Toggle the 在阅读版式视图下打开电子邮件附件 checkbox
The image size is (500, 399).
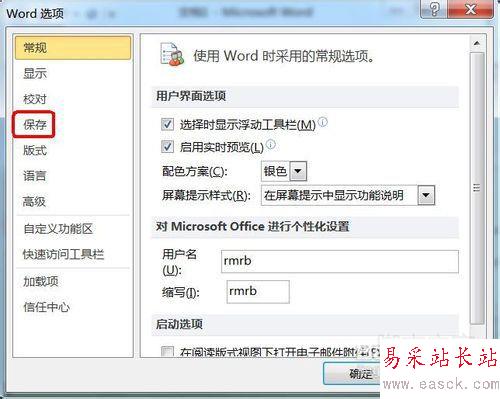pyautogui.click(x=167, y=352)
